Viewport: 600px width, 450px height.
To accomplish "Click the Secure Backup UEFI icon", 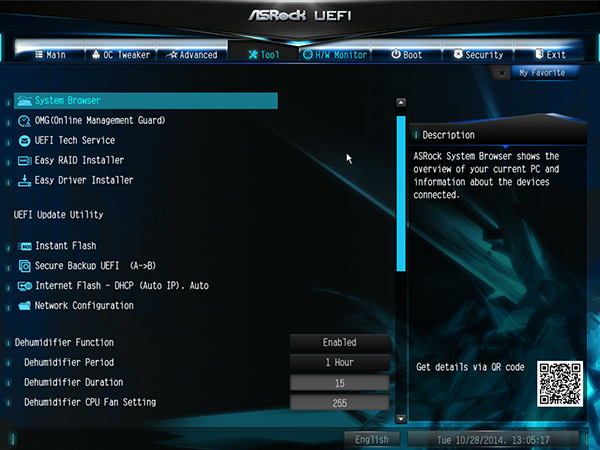I will pos(25,266).
